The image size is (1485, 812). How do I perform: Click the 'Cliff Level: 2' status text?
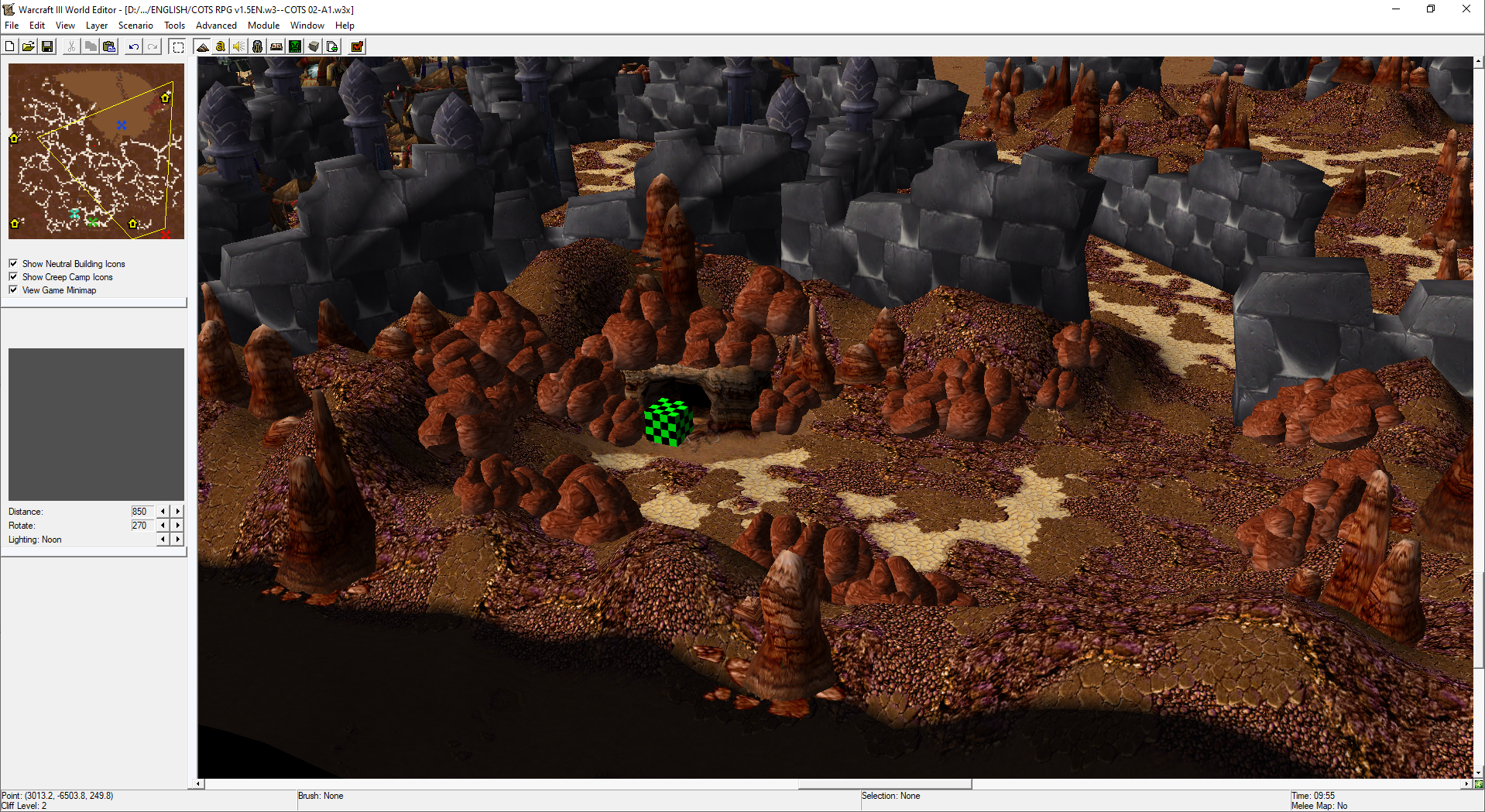tap(24, 806)
